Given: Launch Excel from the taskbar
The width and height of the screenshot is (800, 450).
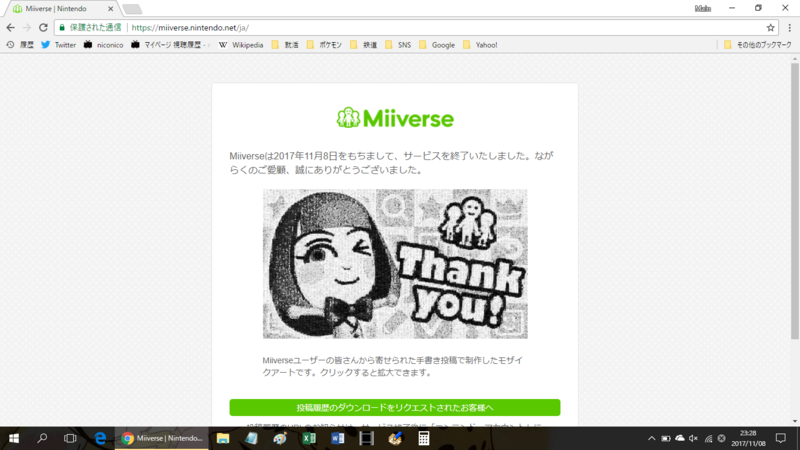Looking at the screenshot, I should (x=309, y=438).
